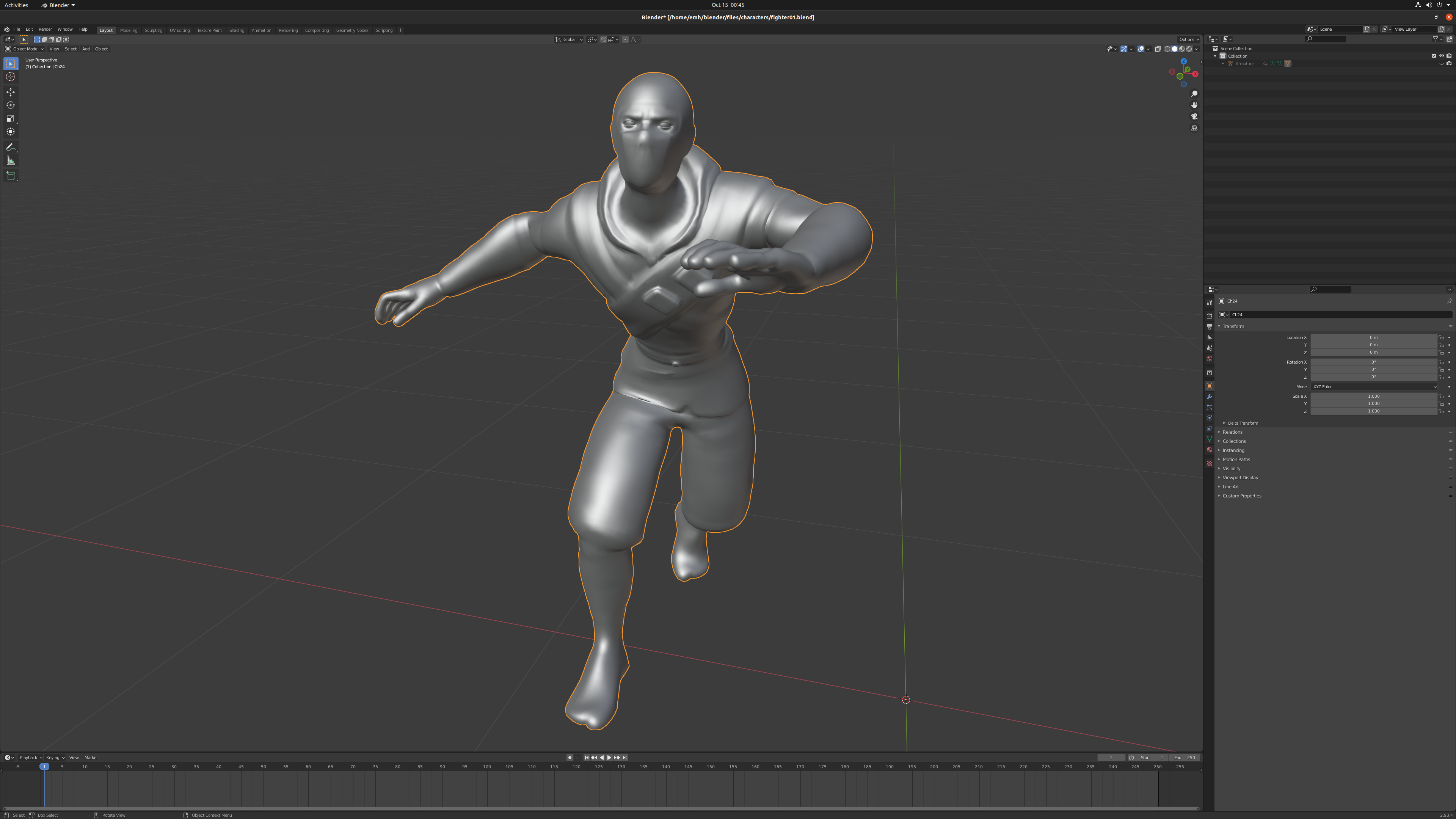This screenshot has height=819, width=1456.
Task: Toggle the Location X lock icon
Action: click(1441, 337)
